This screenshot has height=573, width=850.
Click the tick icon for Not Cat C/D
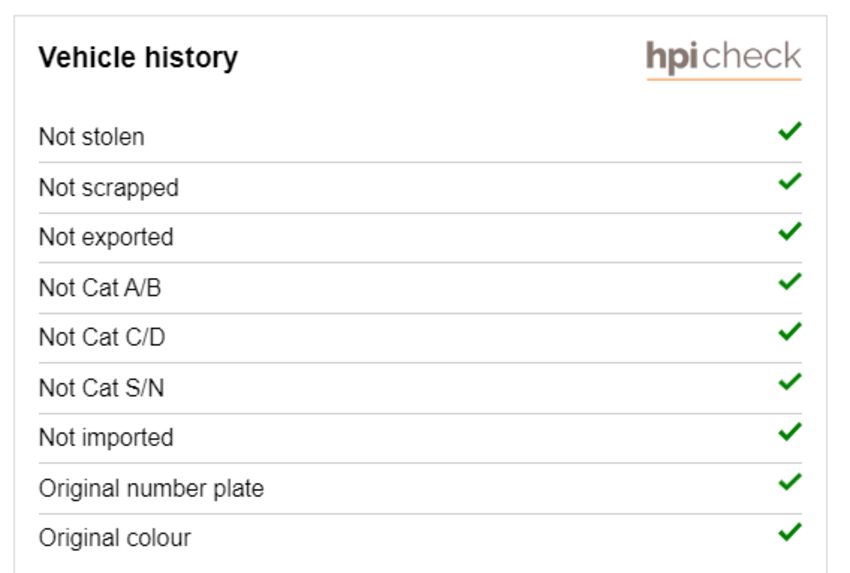point(790,332)
